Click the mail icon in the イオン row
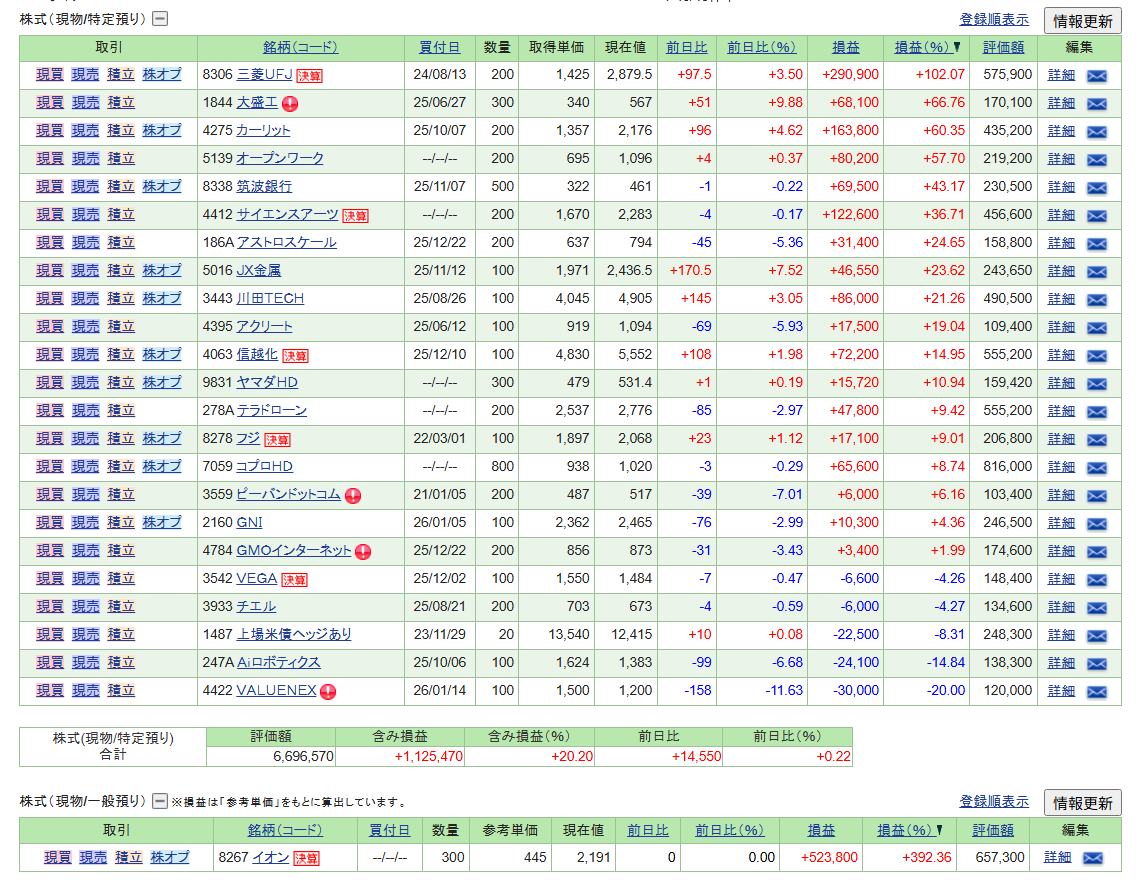The image size is (1139, 888). point(1092,858)
